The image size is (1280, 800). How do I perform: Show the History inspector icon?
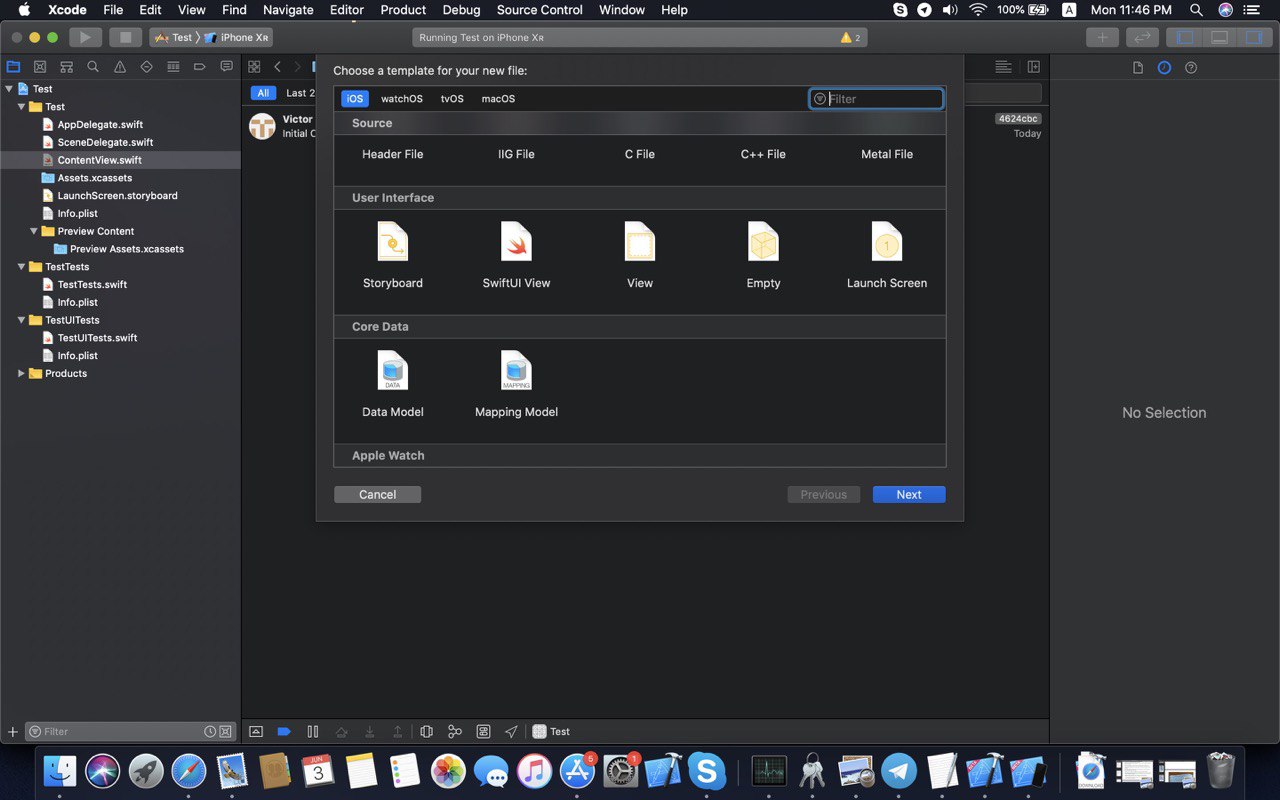pos(1164,68)
